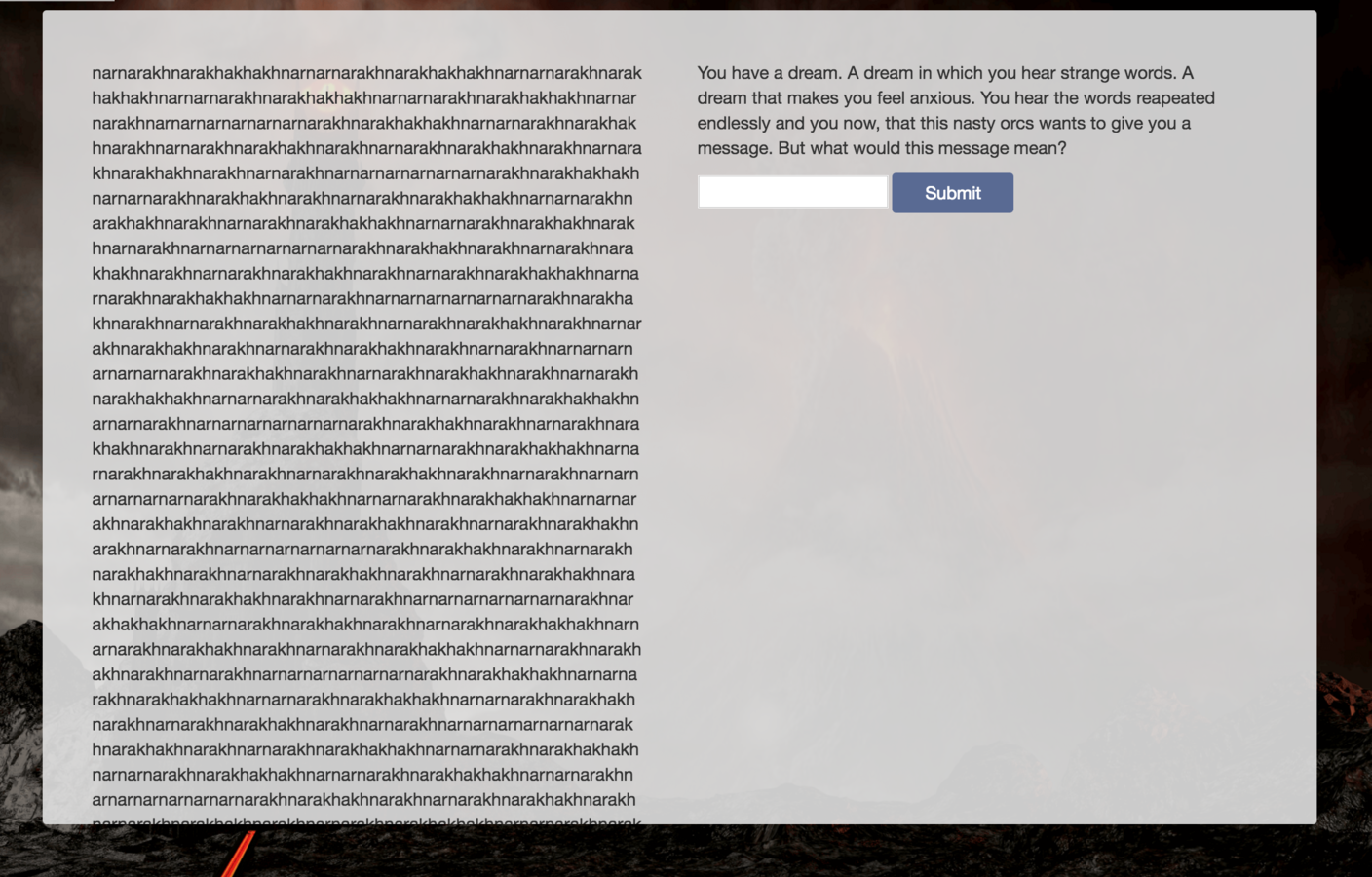Click the chant line starting "akhakhakhnarnarnarakhnarakhakhnarakh"
The height and width of the screenshot is (877, 1372).
point(365,624)
